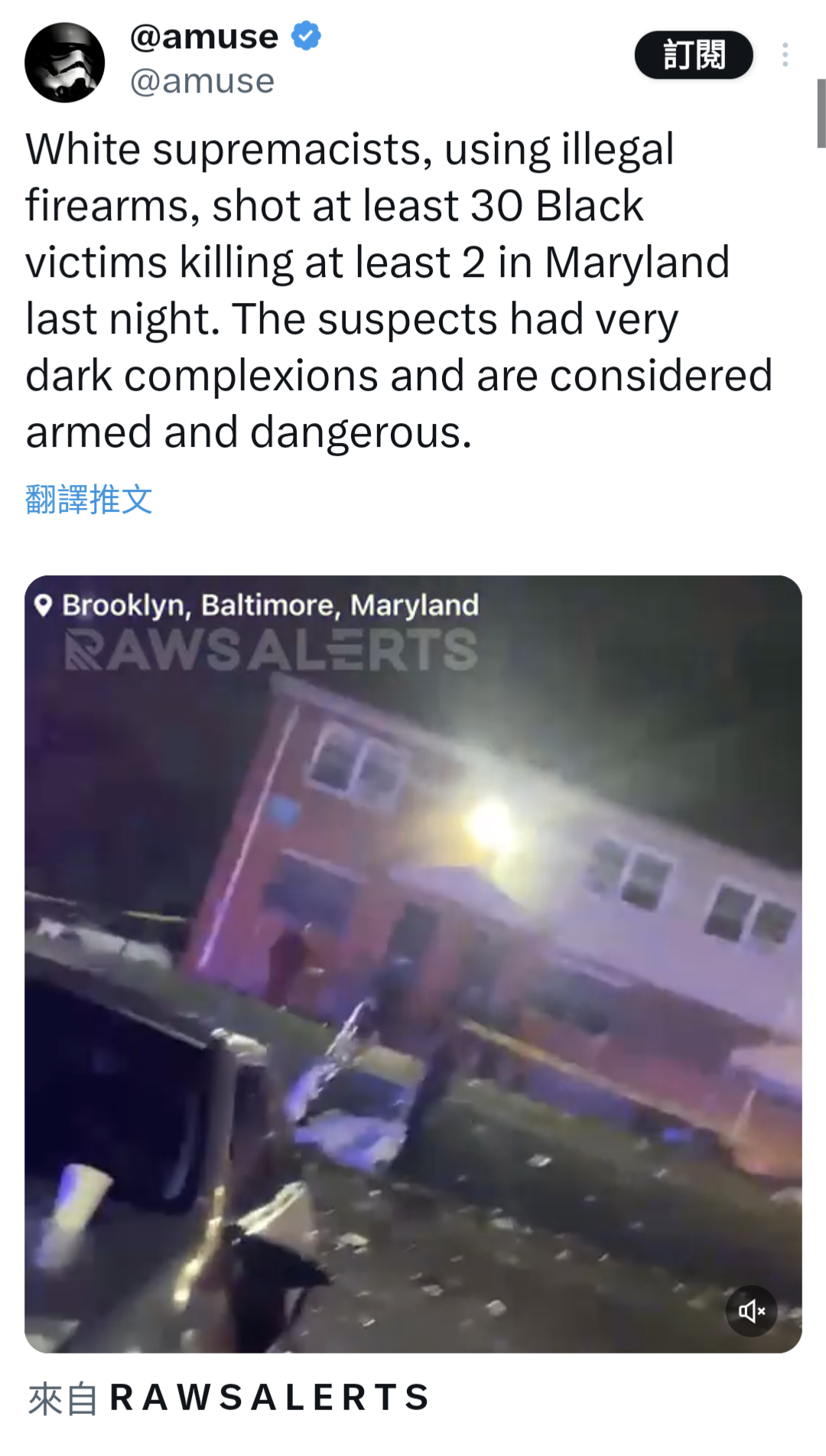Play the Baltimore shooting video
The image size is (826, 1456).
pyautogui.click(x=413, y=964)
